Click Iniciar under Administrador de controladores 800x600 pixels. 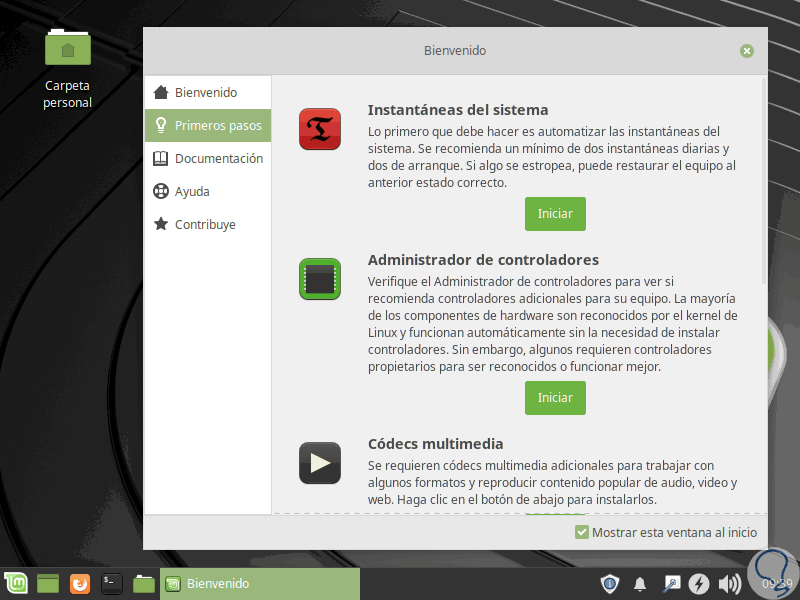555,397
